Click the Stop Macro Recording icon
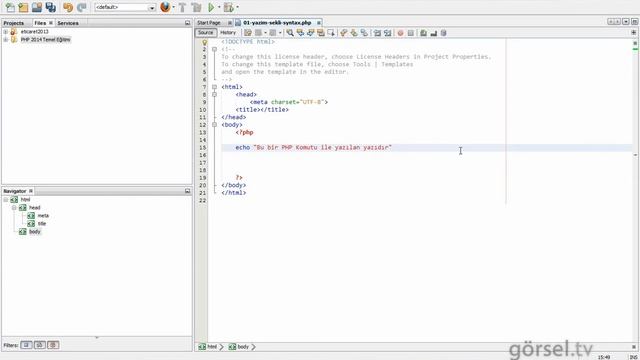The width and height of the screenshot is (640, 360). pos(411,33)
